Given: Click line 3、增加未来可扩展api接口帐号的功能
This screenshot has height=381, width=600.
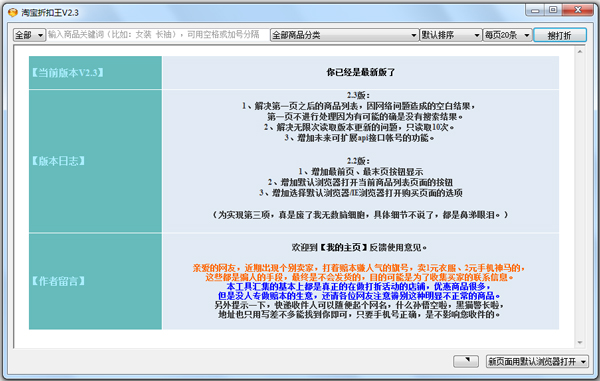Looking at the screenshot, I should tap(359, 138).
